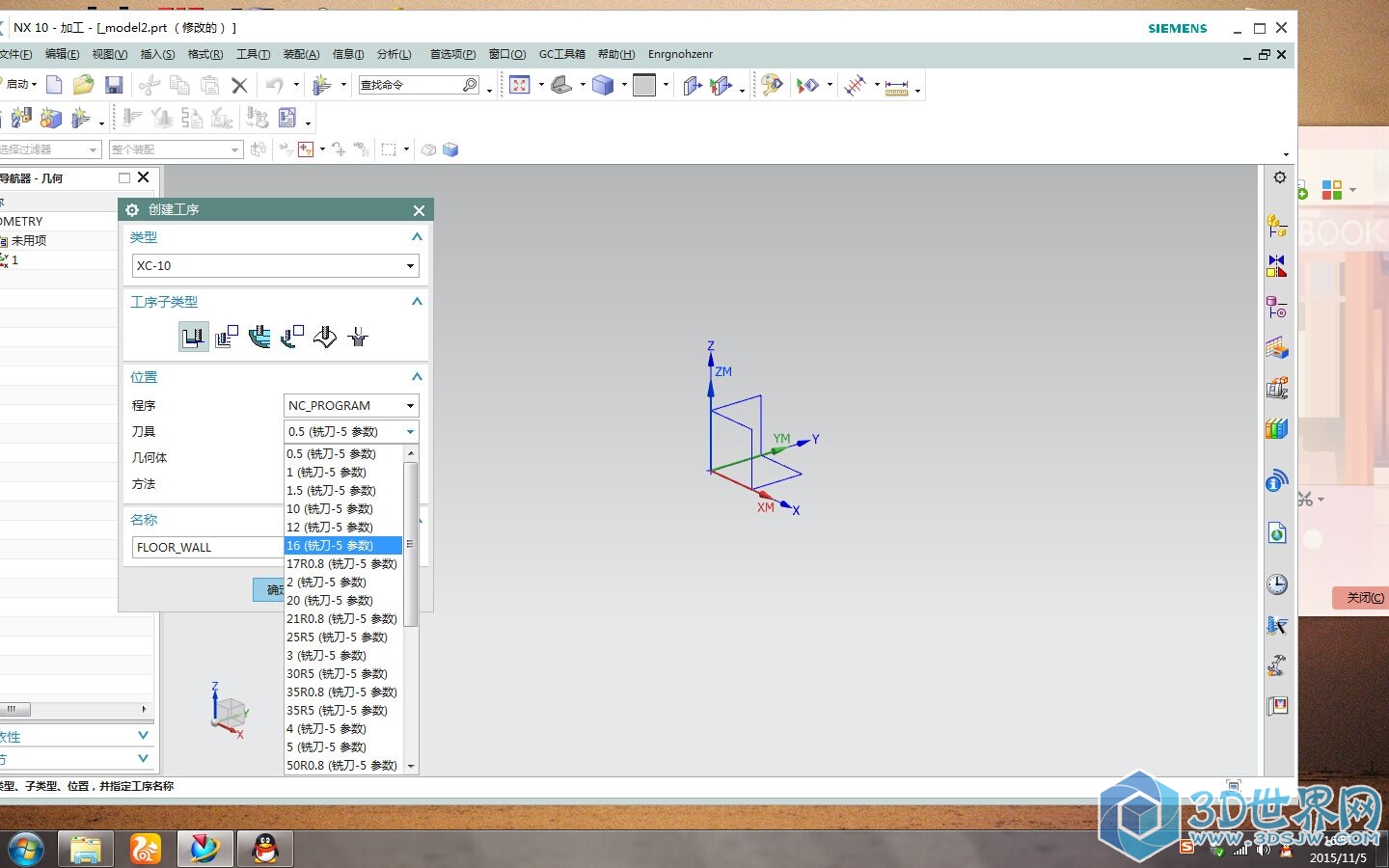1389x868 pixels.
Task: Click the tool list scroll-down arrow
Action: point(411,766)
